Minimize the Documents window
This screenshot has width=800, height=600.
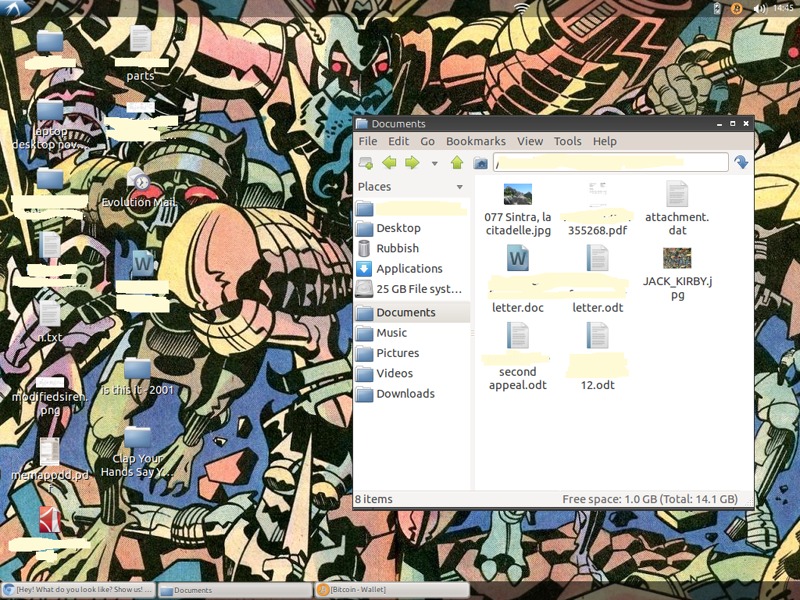[719, 124]
